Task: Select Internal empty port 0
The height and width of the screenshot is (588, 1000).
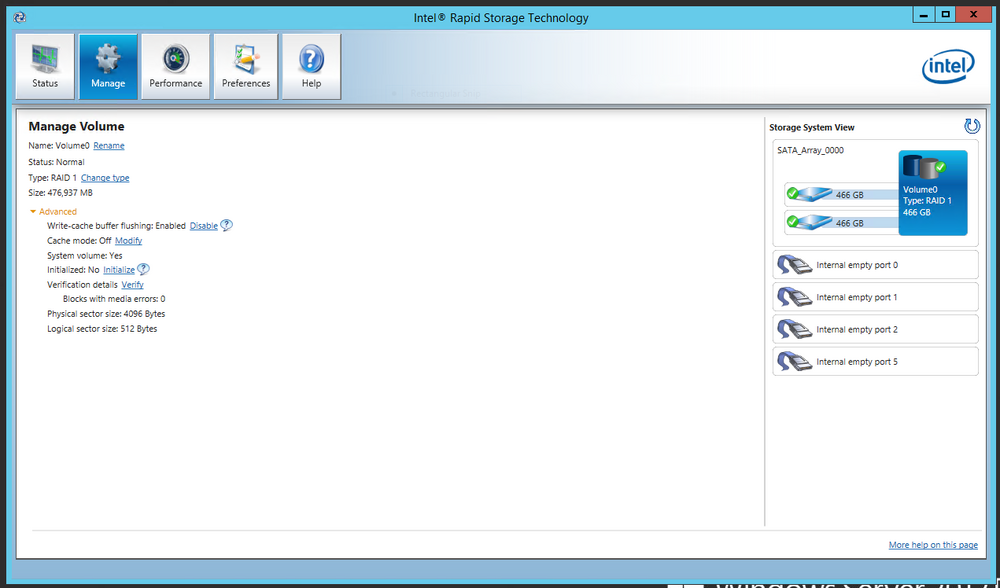Action: click(875, 265)
